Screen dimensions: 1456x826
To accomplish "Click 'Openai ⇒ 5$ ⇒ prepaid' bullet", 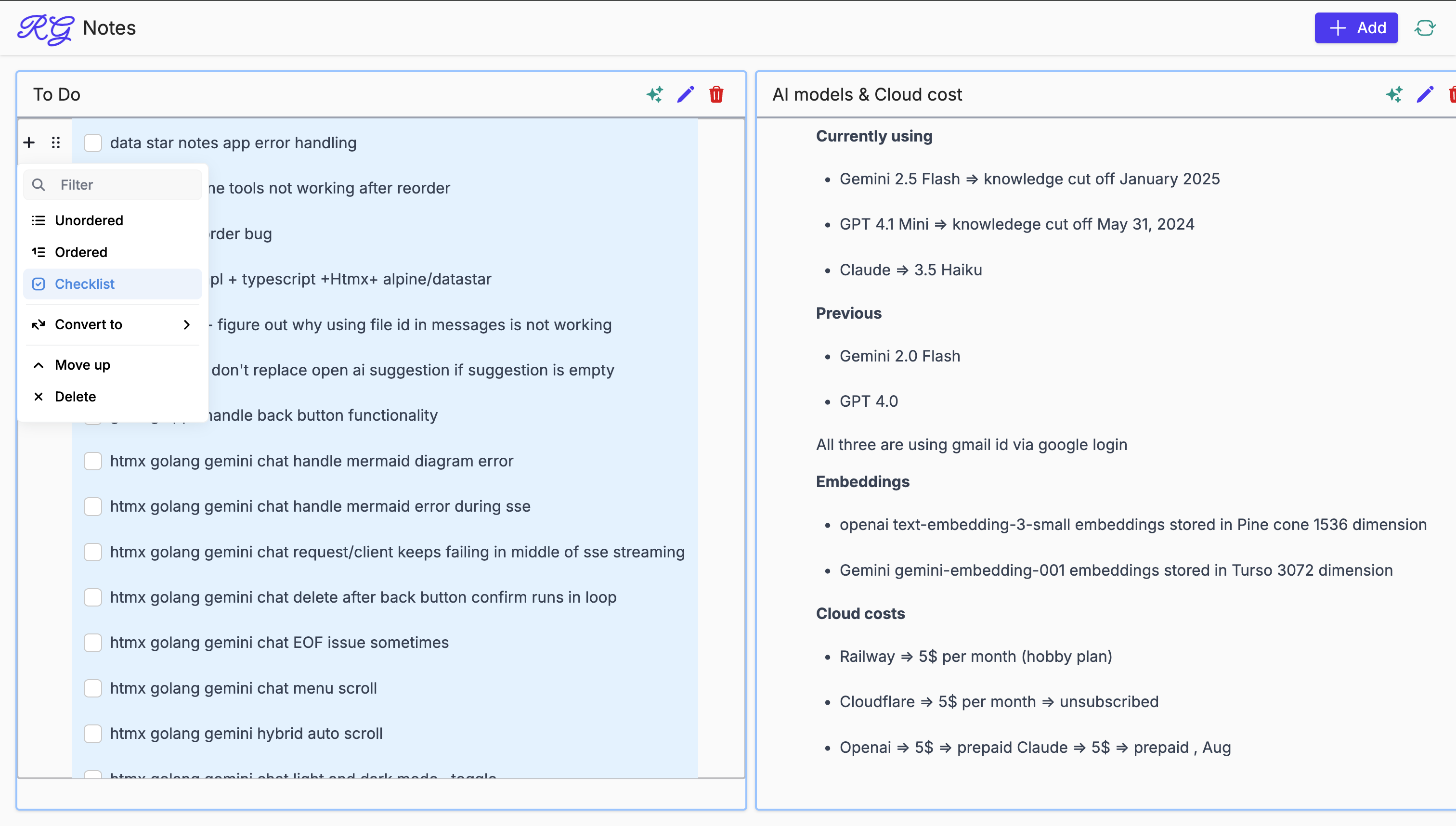I will pos(1035,748).
